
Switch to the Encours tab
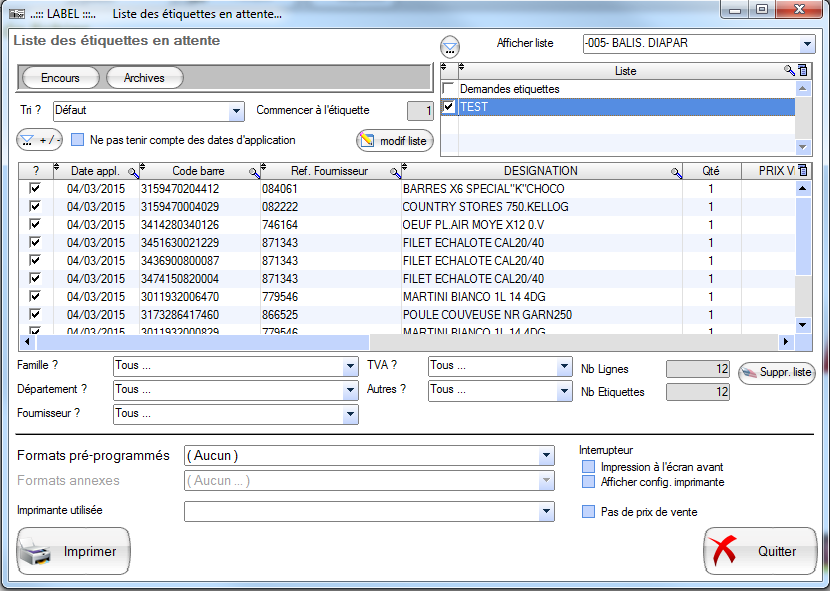click(x=60, y=78)
